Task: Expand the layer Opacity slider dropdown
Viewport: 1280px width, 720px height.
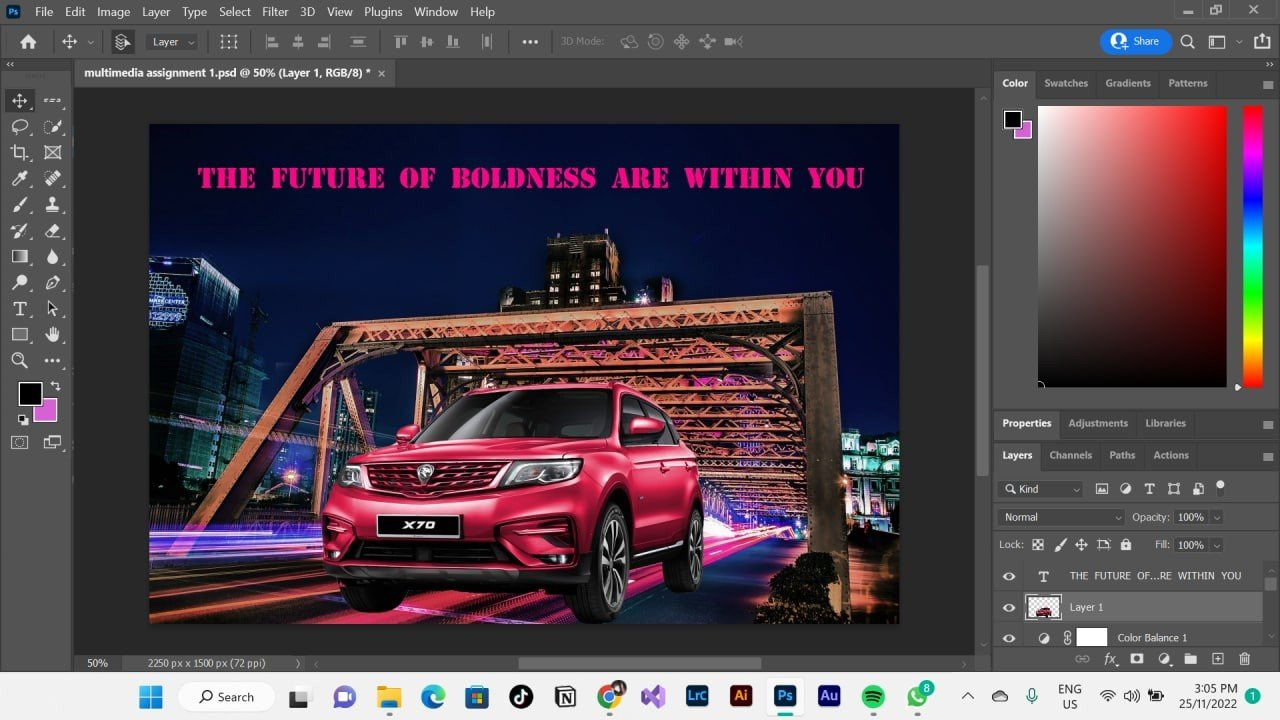Action: click(1216, 517)
